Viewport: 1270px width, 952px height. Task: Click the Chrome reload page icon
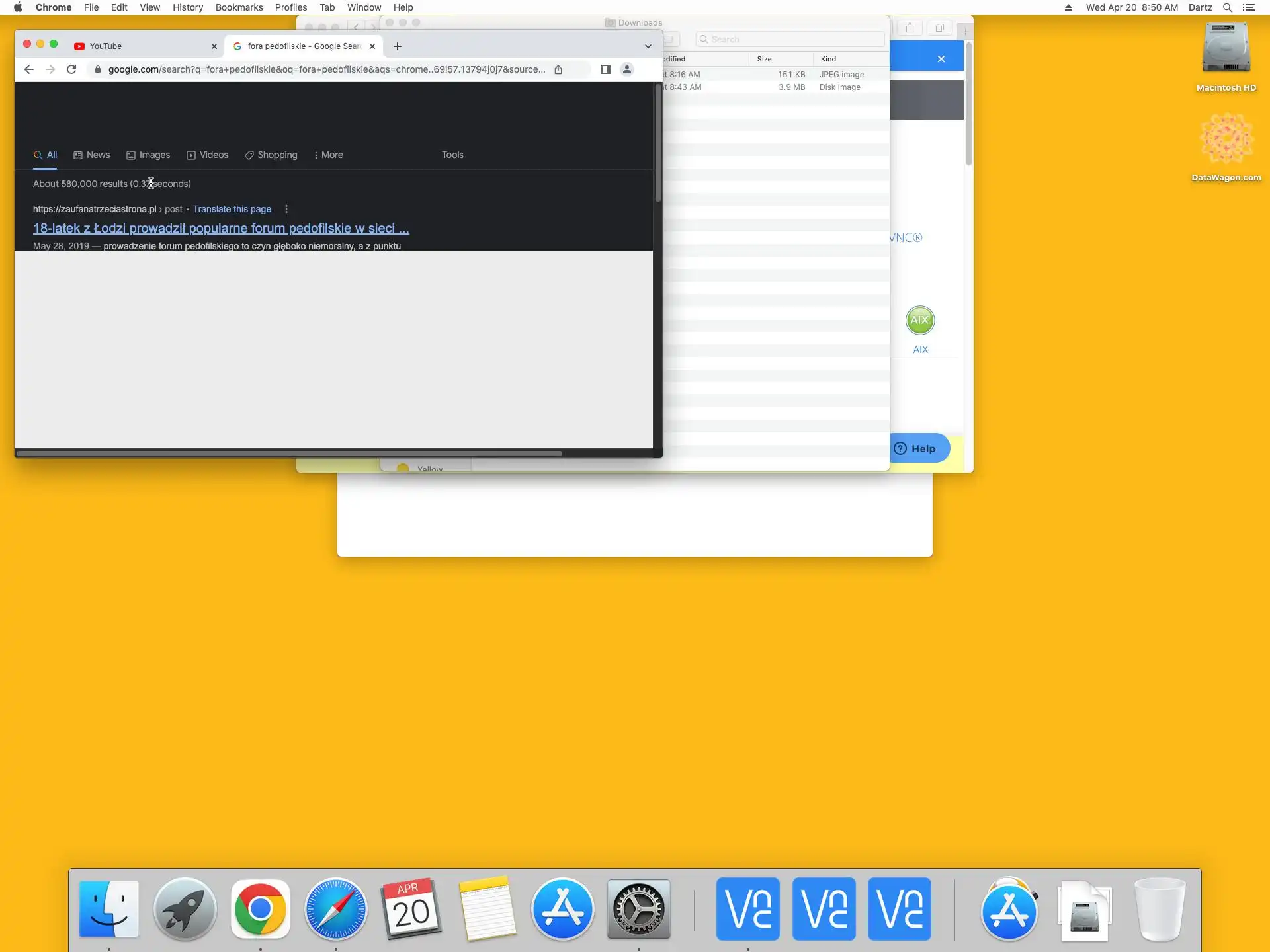tap(71, 69)
